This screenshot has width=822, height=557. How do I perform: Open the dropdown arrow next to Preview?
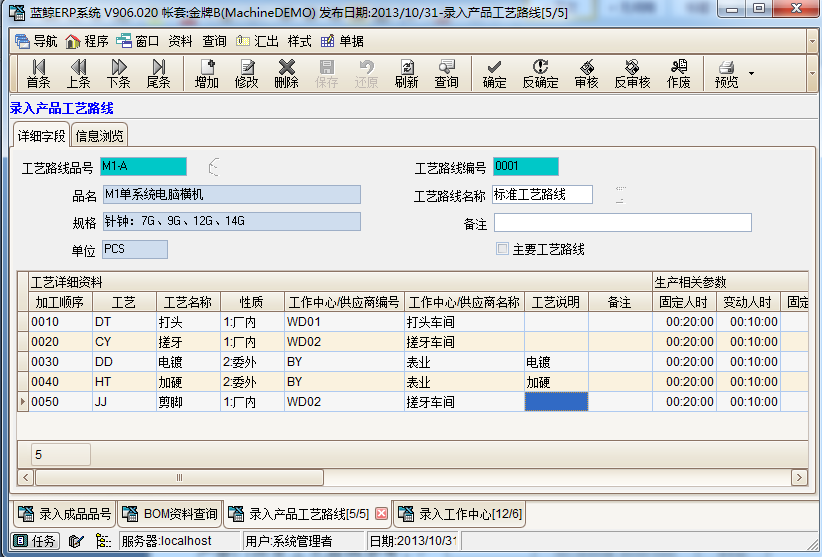[751, 73]
